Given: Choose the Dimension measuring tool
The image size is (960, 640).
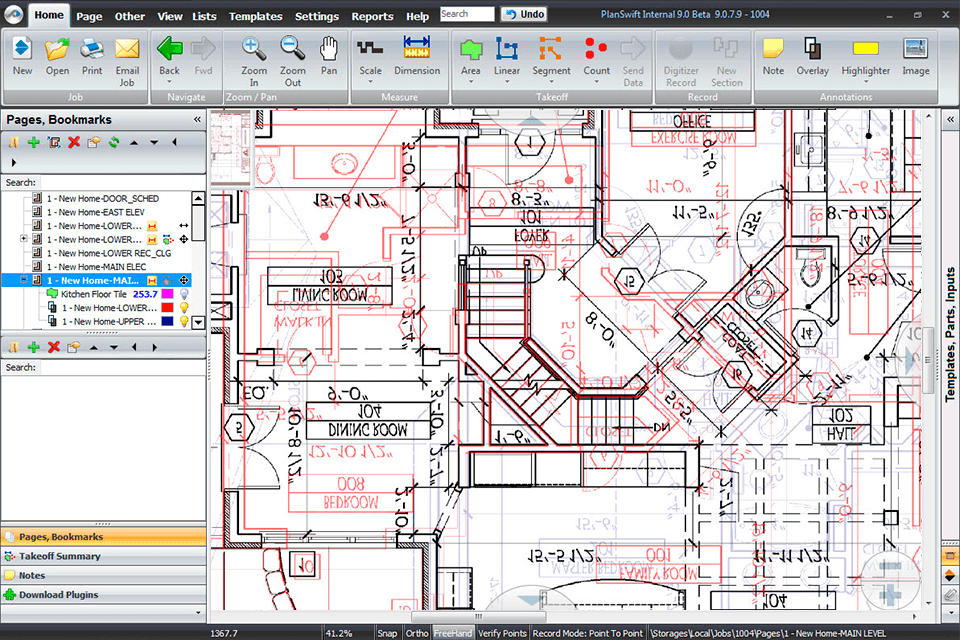Looking at the screenshot, I should 417,56.
